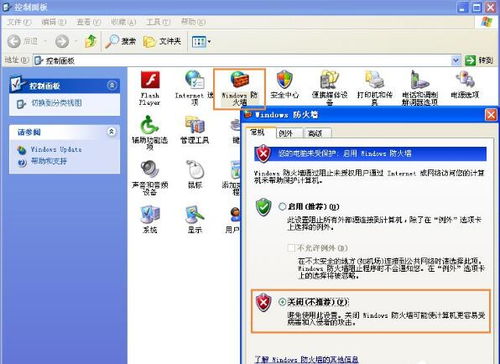500x364 pixels.
Task: Click the address bar field
Action: tap(247, 60)
